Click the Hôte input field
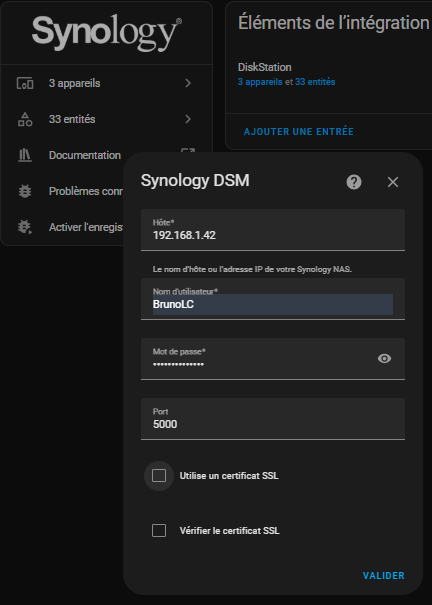 pos(273,230)
